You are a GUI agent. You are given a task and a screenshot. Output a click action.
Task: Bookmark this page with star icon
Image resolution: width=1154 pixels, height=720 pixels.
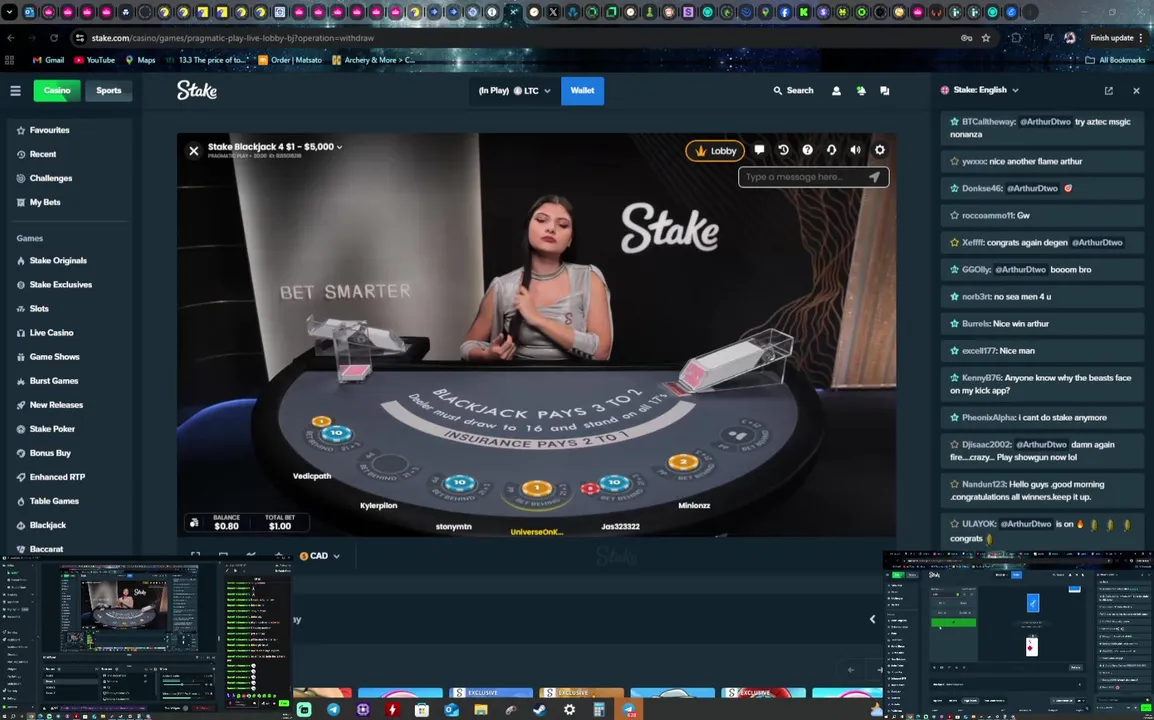point(986,38)
